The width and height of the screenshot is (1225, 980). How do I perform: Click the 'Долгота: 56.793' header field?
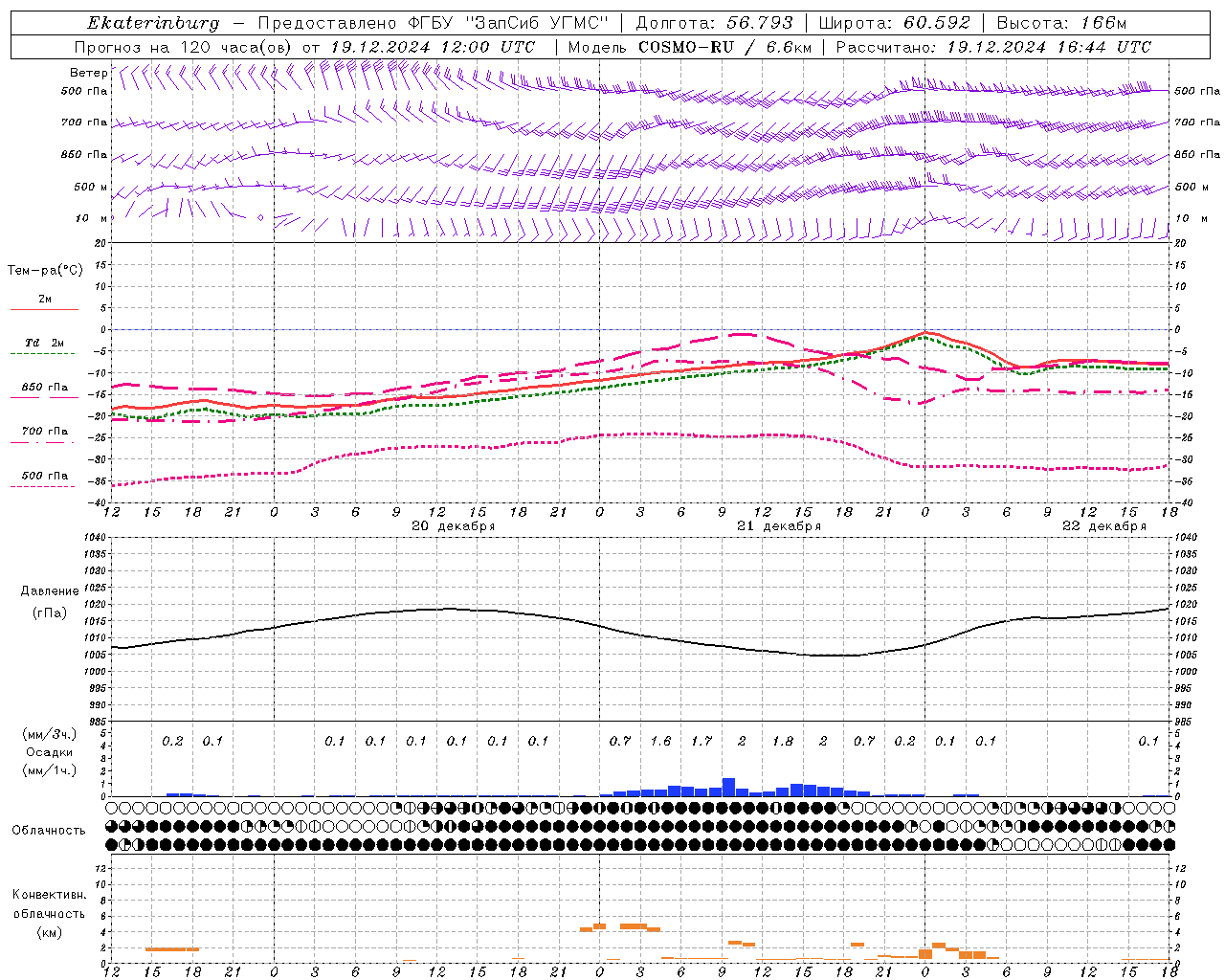(714, 23)
